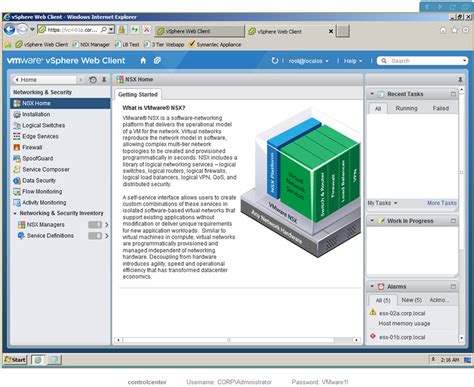Expand the NSX Managers chevron arrow

pos(107,225)
